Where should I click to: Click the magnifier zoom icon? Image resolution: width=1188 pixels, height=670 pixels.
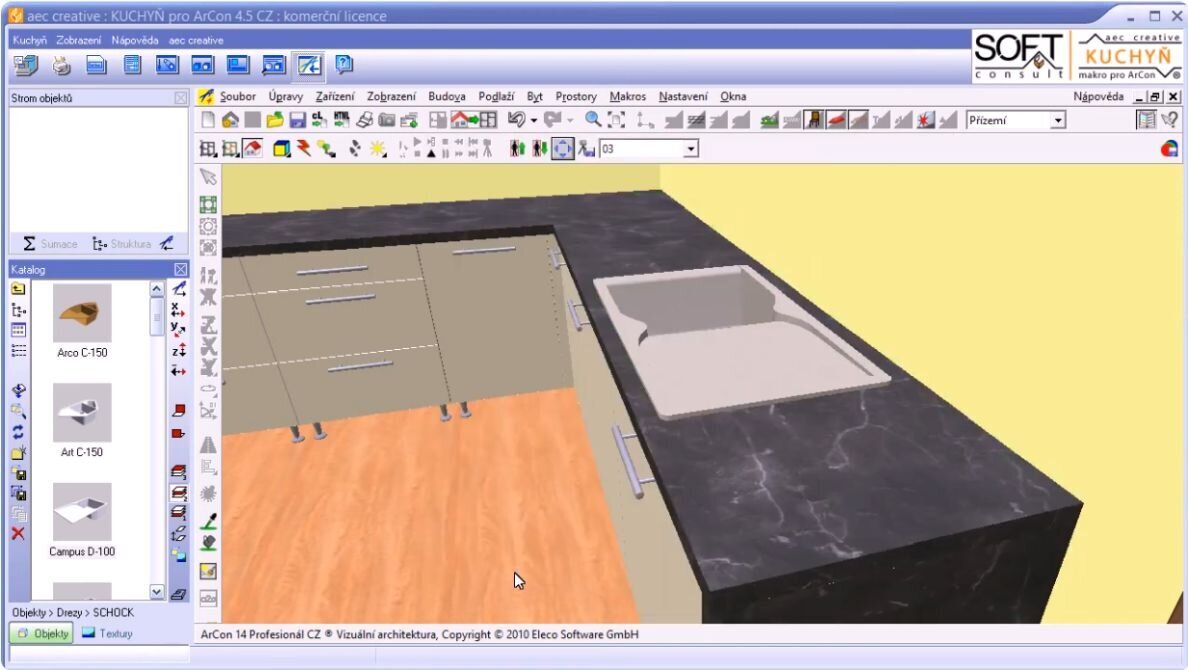593,121
